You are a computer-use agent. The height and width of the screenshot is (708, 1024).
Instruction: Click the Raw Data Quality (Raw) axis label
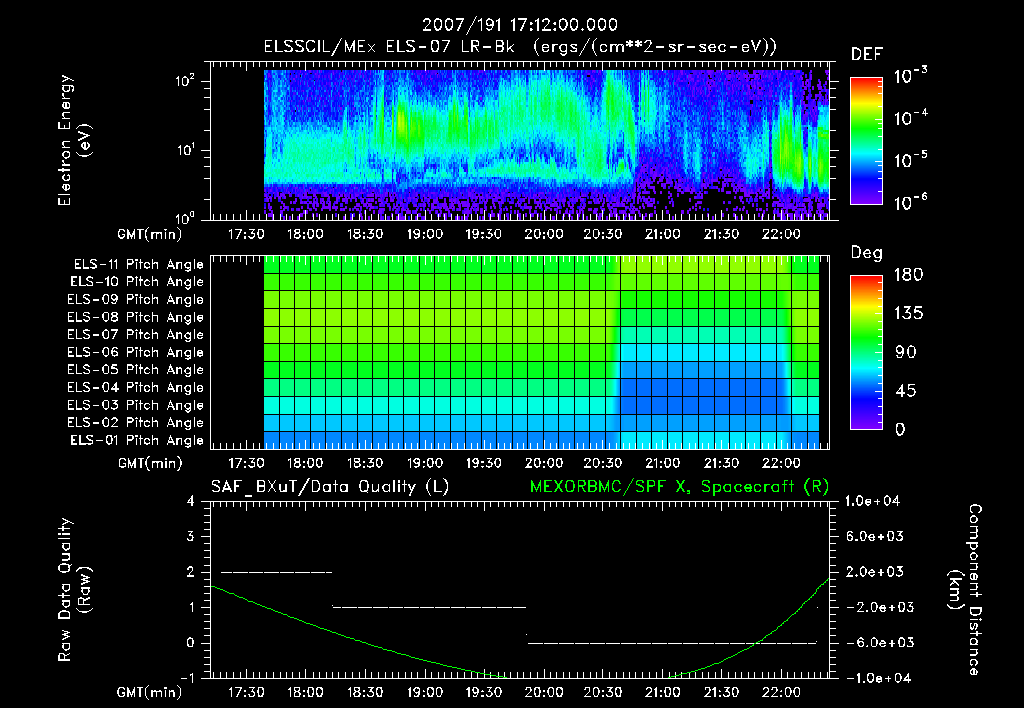74,590
